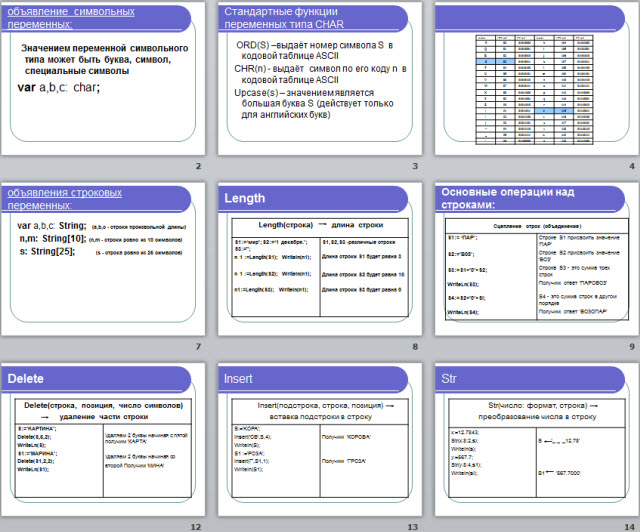
Task: Select the standard CHAR functions slide
Action: click(x=319, y=78)
